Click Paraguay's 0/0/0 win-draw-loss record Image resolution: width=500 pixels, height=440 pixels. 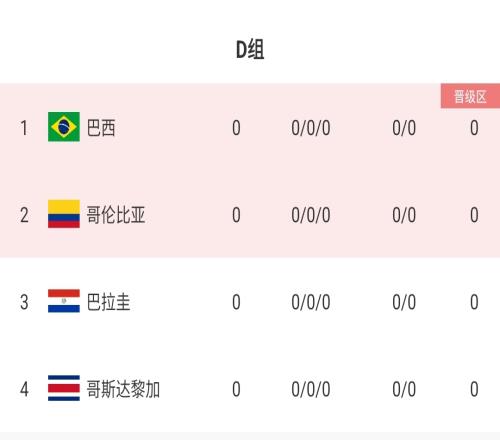point(311,302)
